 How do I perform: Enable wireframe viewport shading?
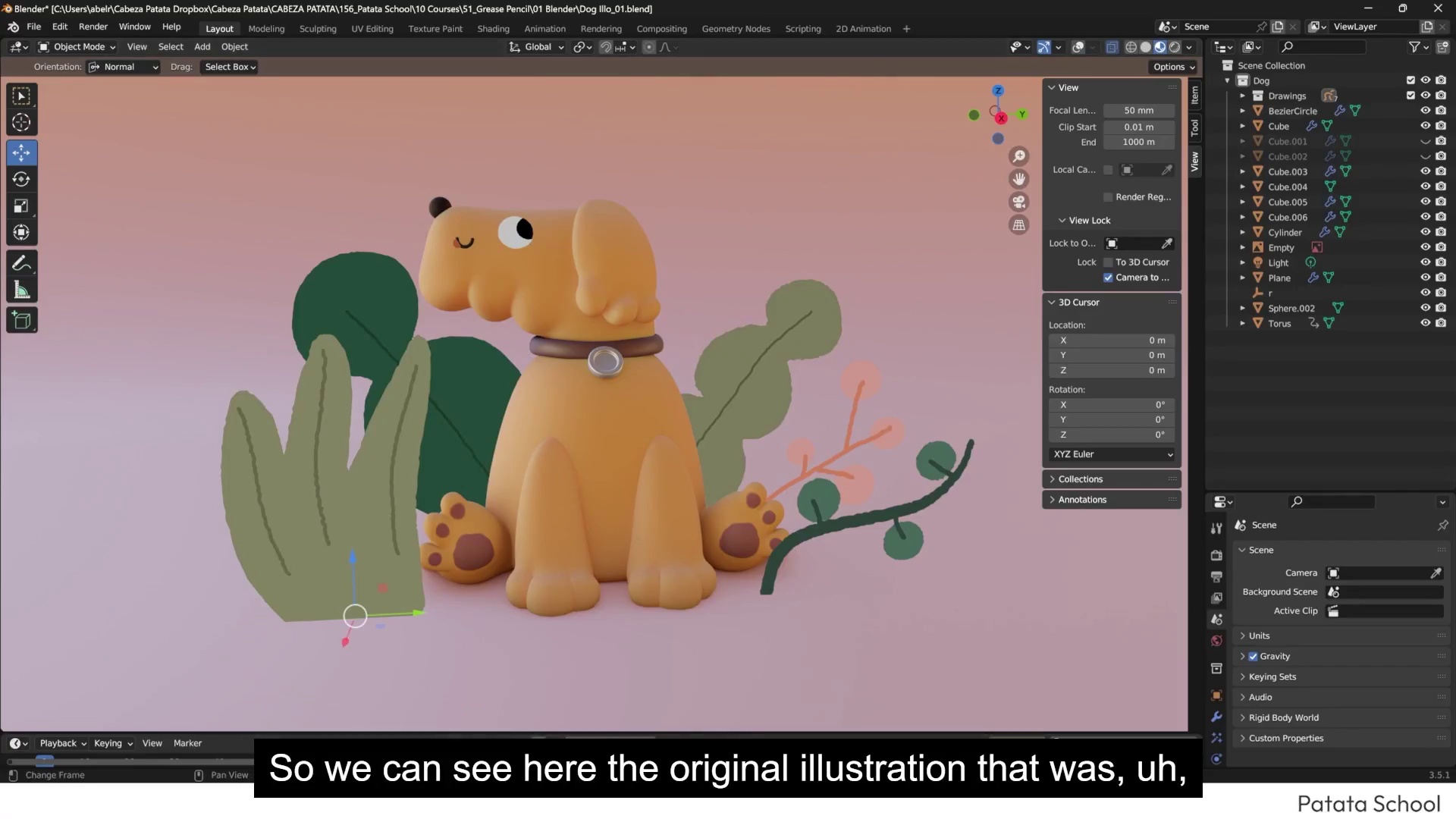(1131, 47)
